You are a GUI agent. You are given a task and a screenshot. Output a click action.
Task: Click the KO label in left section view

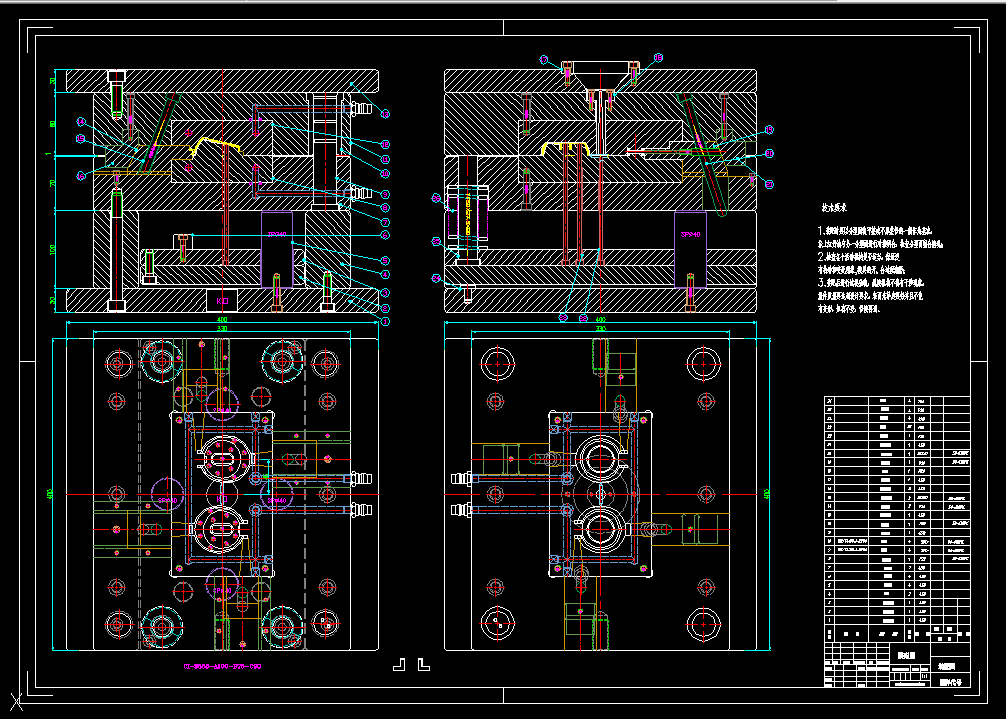(222, 301)
